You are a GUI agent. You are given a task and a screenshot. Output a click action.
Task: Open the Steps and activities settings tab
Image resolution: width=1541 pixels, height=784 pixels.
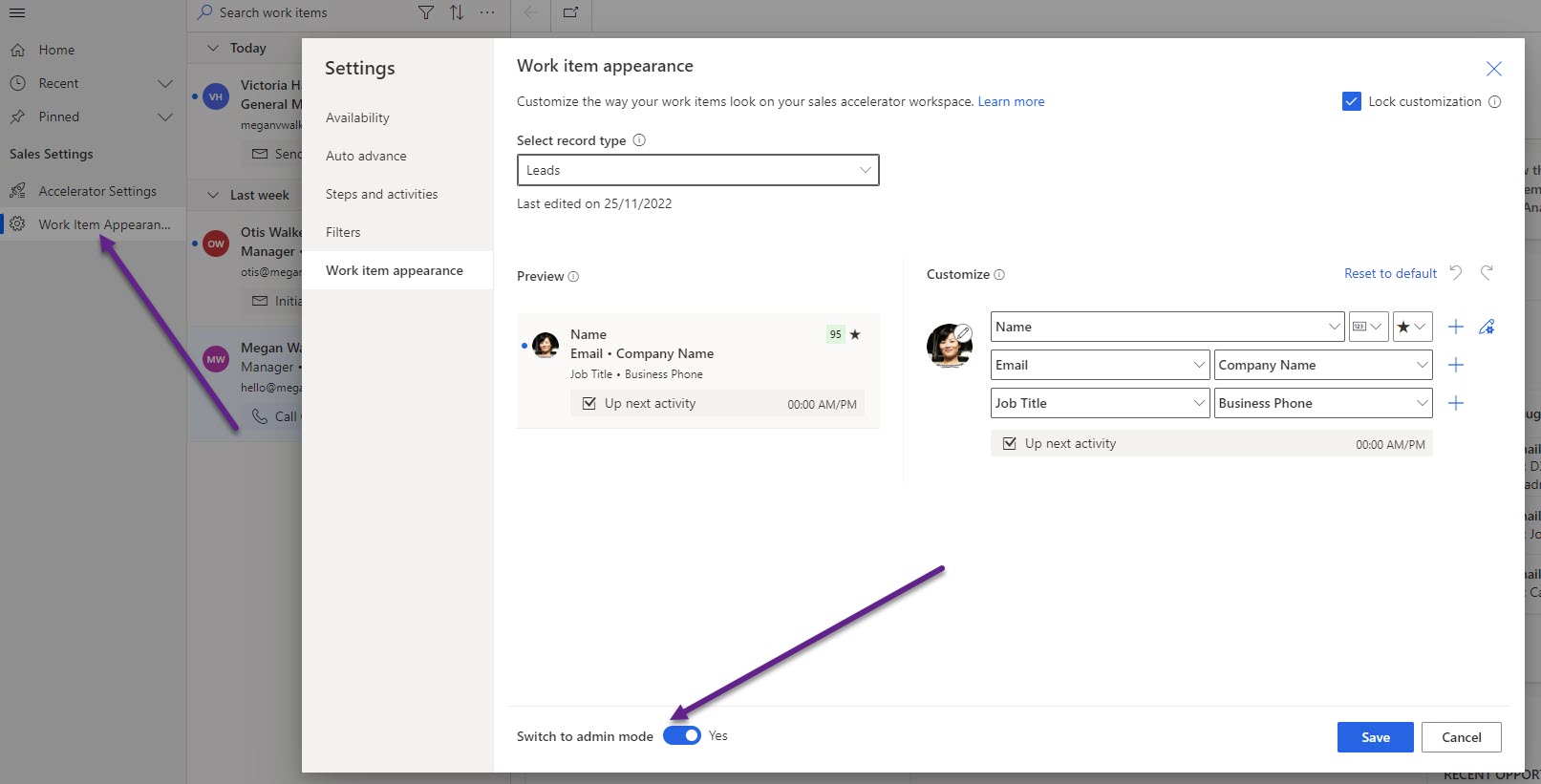[381, 194]
